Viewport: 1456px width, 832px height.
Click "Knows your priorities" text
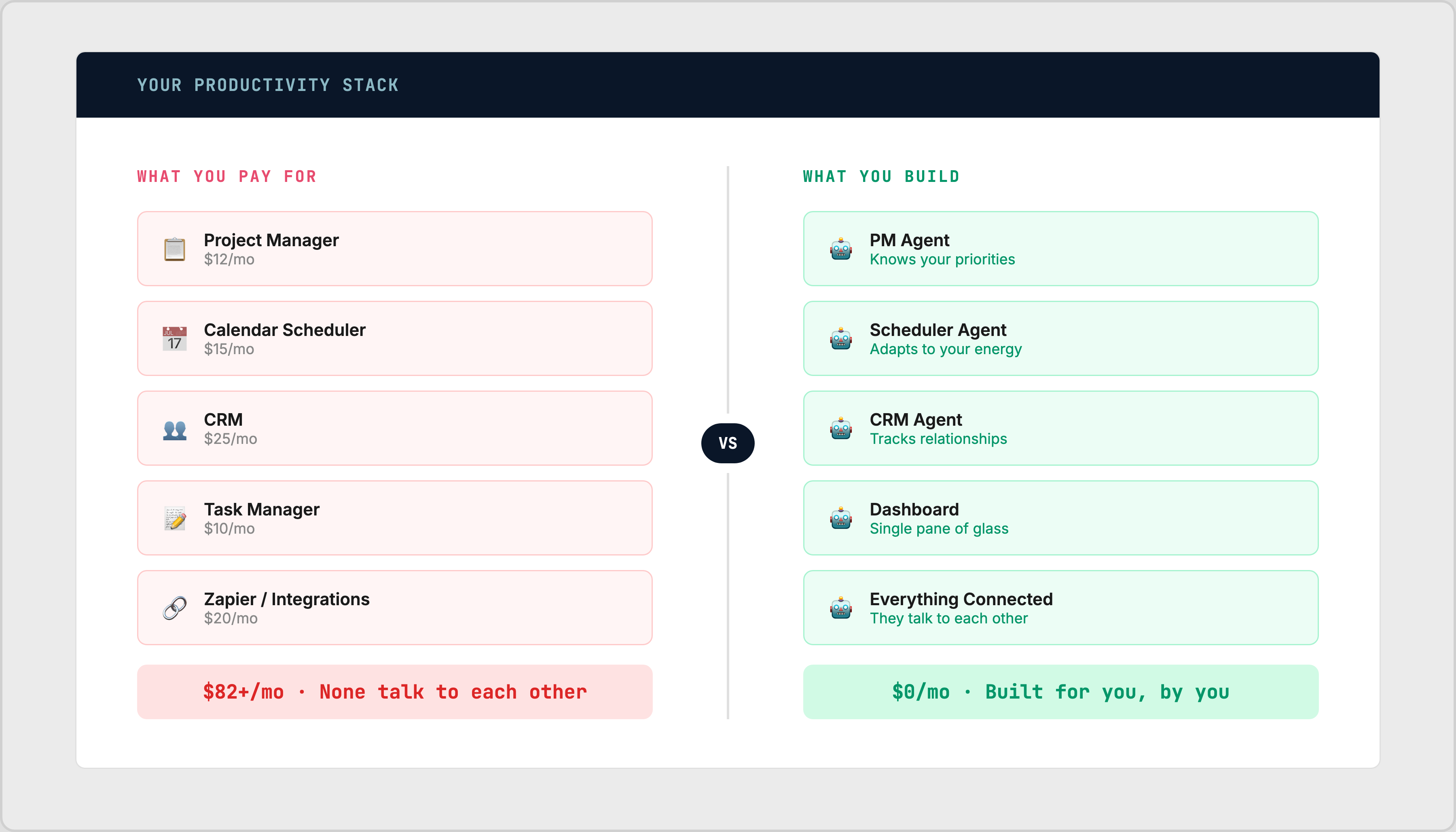[x=942, y=260]
